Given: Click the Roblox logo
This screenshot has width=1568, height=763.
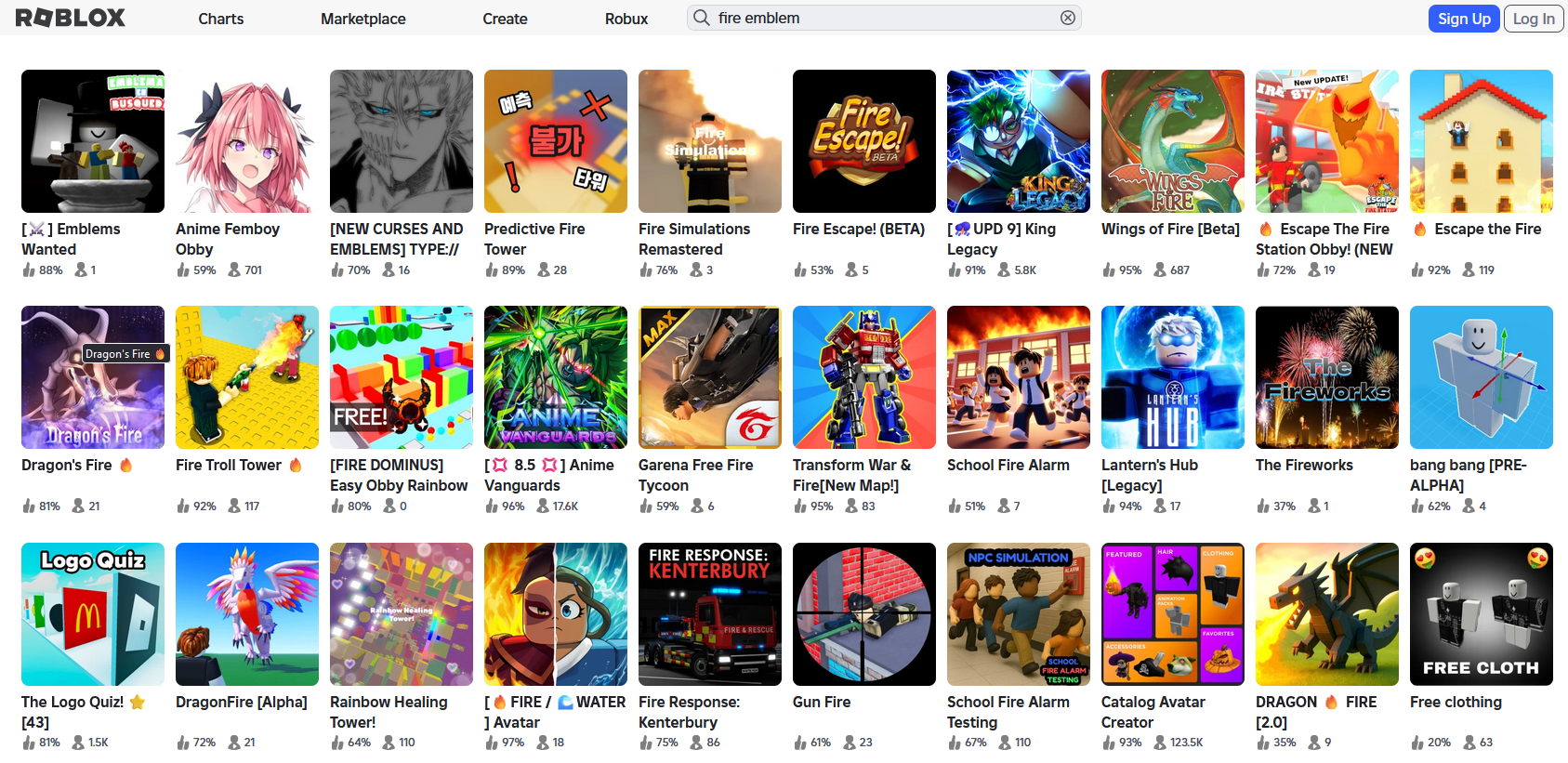Looking at the screenshot, I should (71, 18).
